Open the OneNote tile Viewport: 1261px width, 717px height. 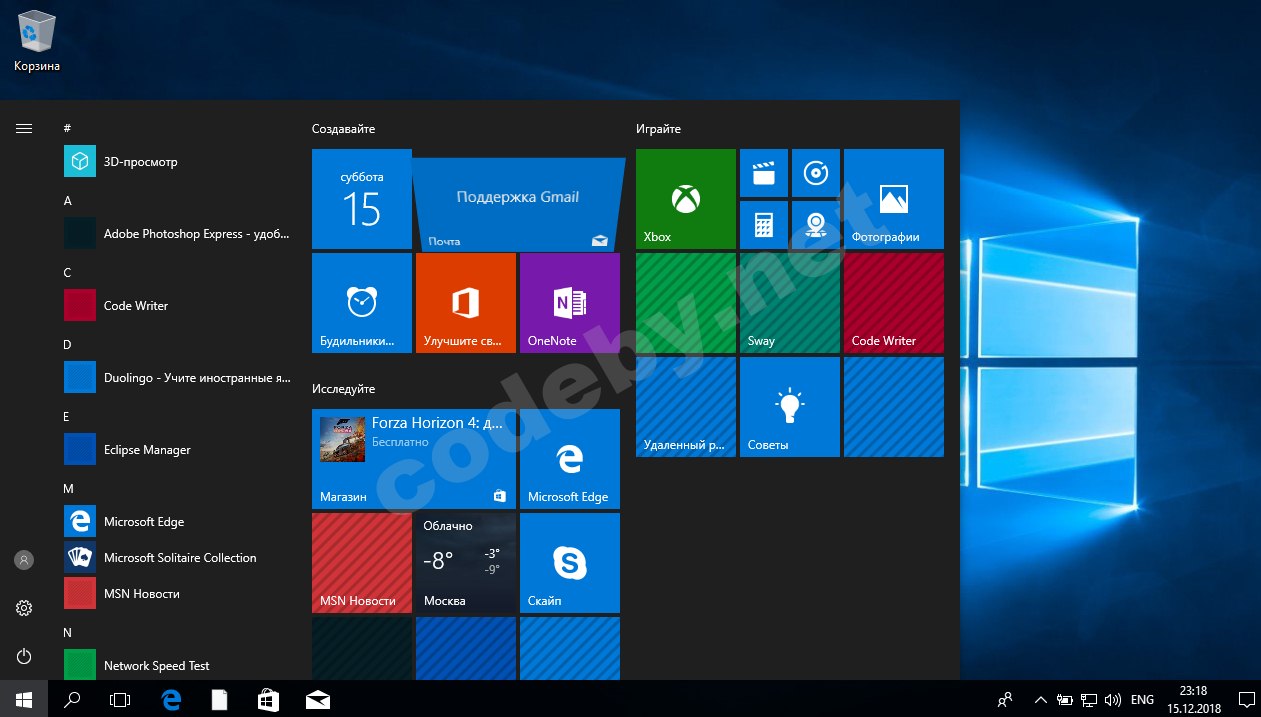[x=569, y=303]
